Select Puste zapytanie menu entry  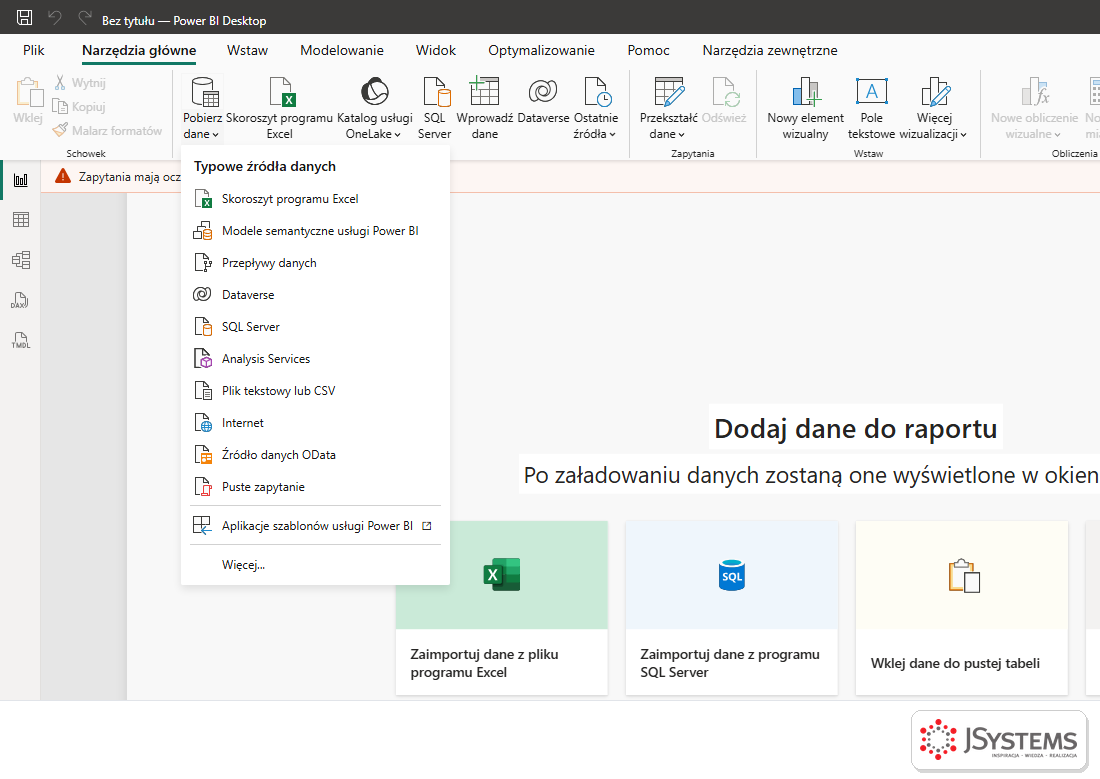coord(315,487)
